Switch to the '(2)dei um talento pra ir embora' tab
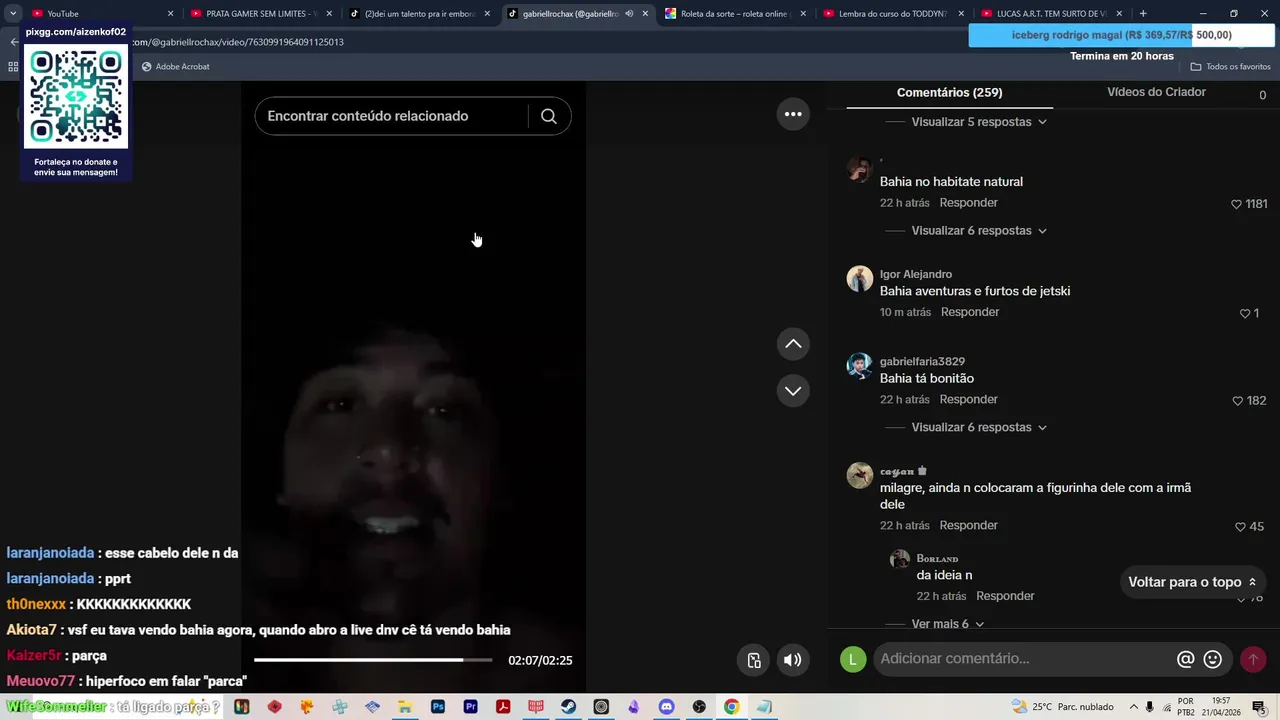 pos(418,13)
